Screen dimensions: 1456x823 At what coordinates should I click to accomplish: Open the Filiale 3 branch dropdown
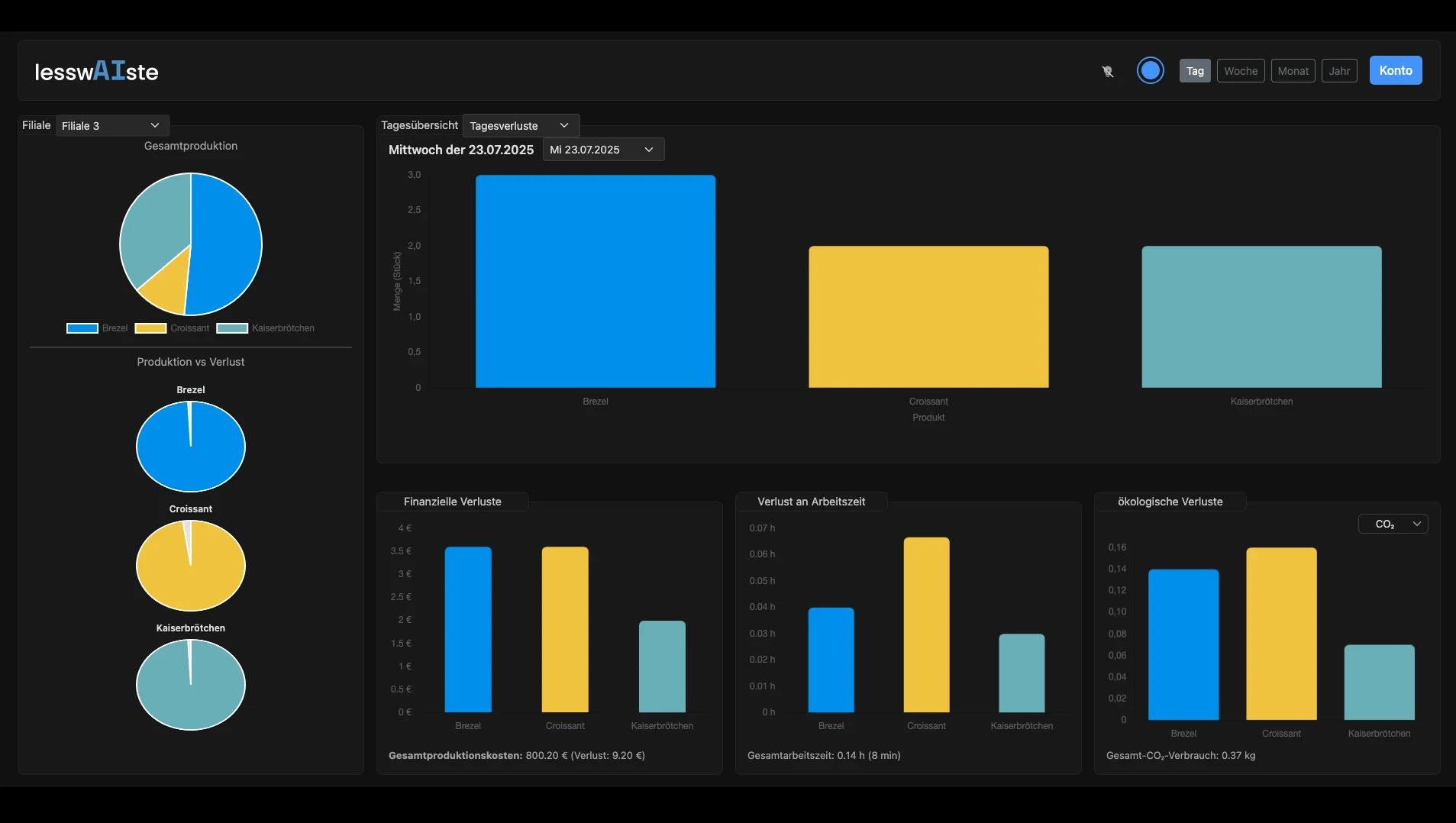click(111, 126)
